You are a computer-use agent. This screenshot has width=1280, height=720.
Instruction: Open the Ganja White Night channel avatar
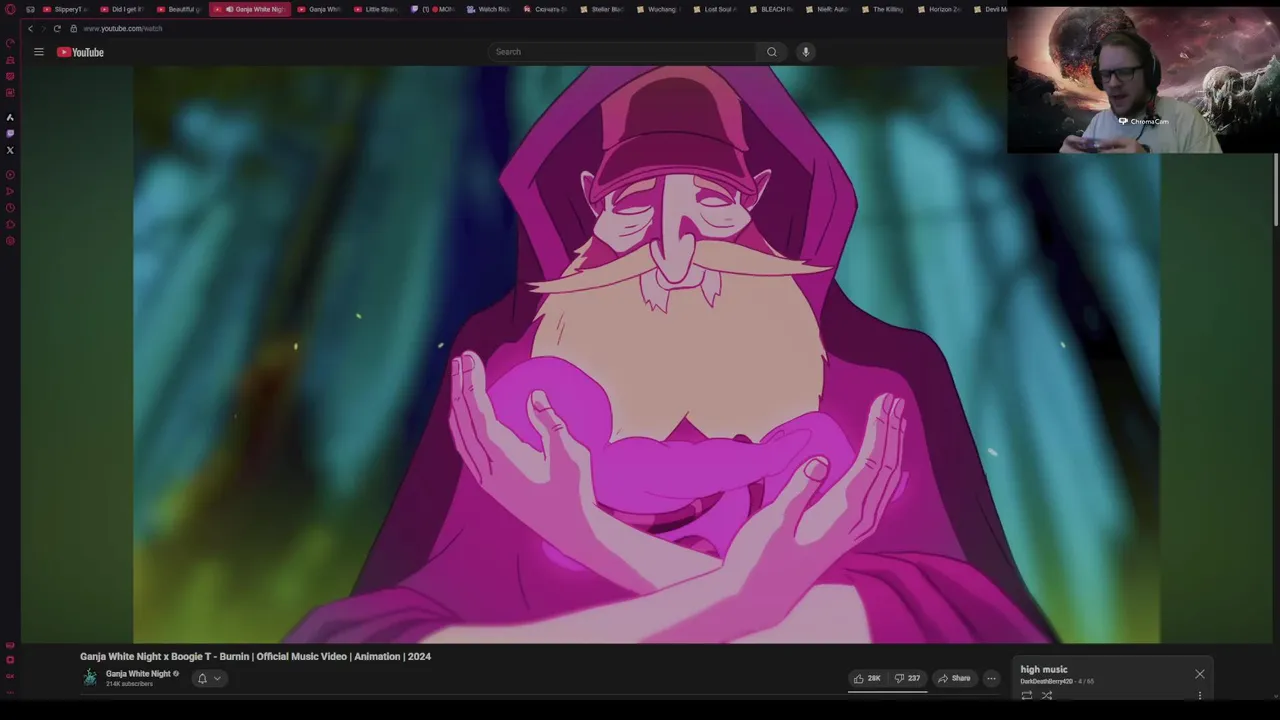coord(90,678)
